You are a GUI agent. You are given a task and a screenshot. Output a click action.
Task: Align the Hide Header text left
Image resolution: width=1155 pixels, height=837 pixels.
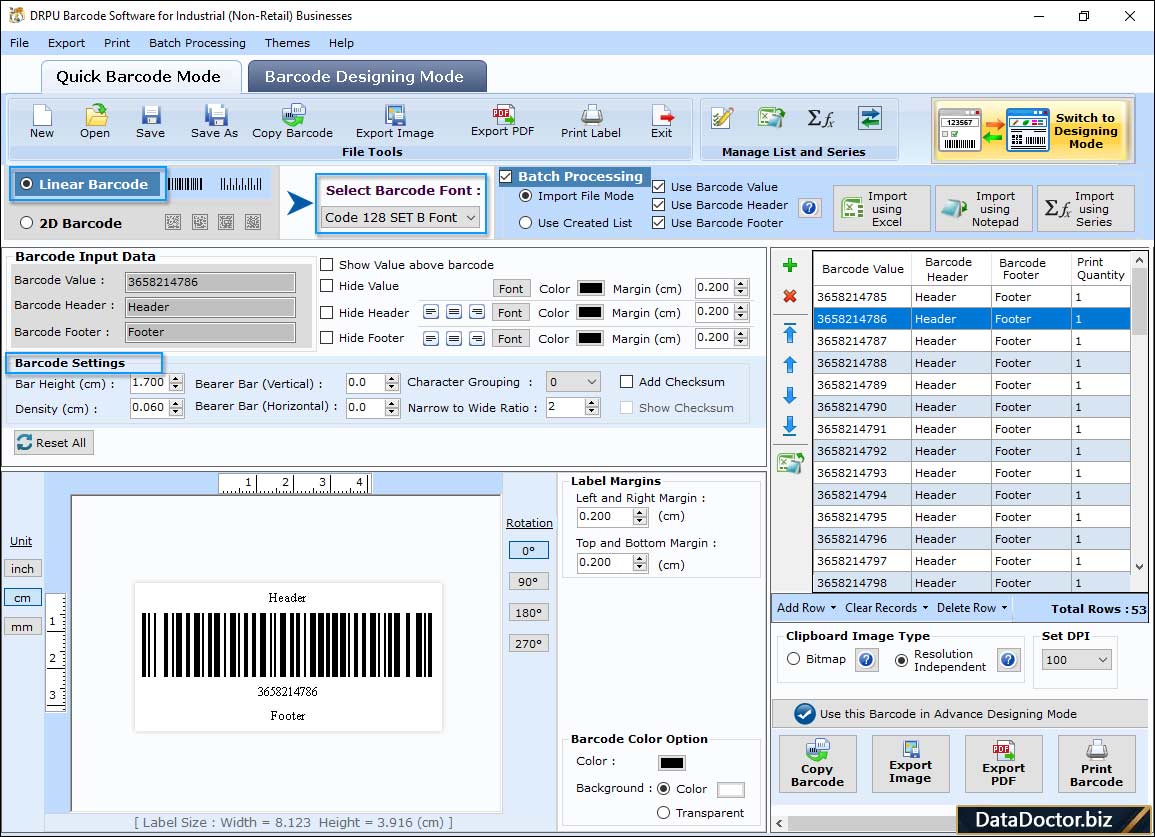click(x=431, y=312)
